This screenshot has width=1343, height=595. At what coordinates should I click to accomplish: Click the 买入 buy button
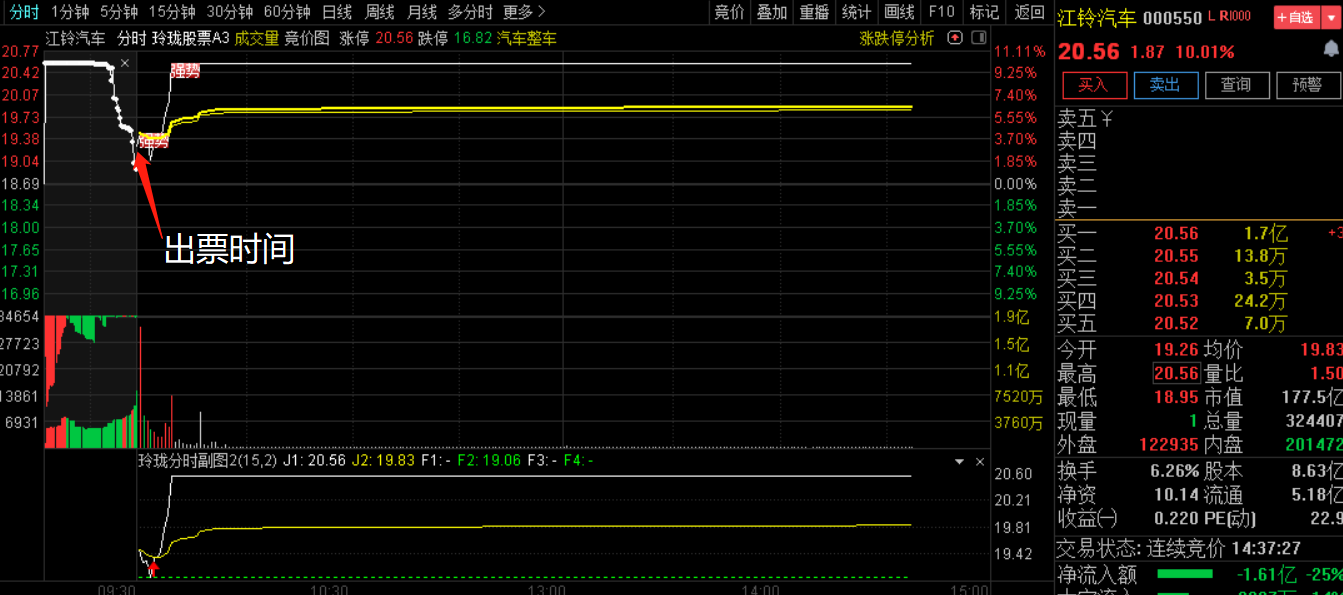(1094, 85)
